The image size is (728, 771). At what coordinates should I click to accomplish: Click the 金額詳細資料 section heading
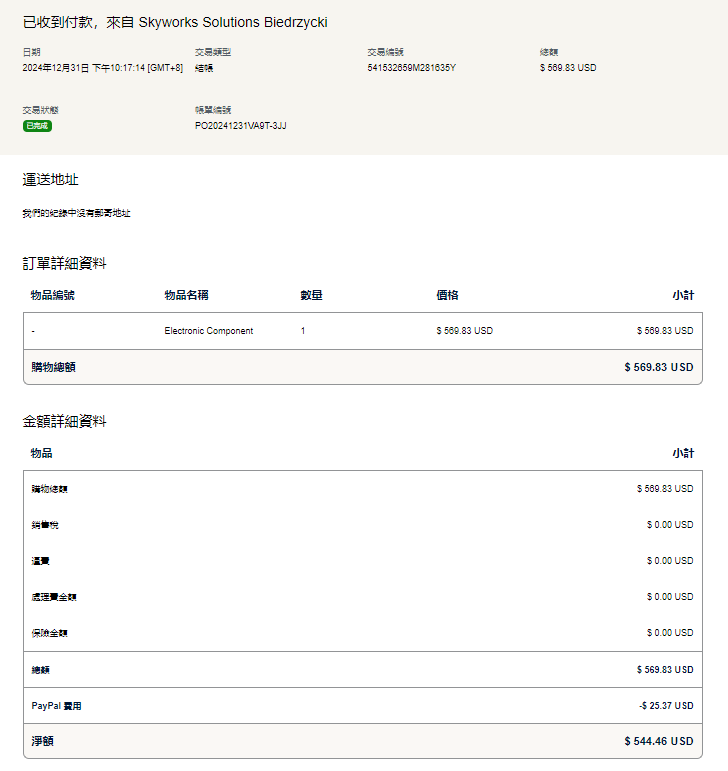64,422
